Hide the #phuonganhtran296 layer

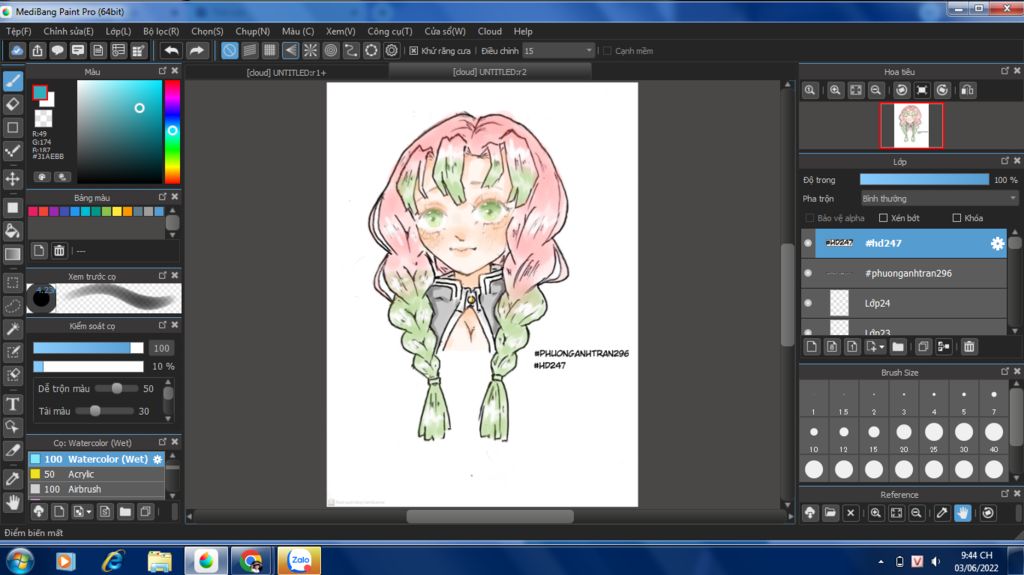tap(808, 273)
